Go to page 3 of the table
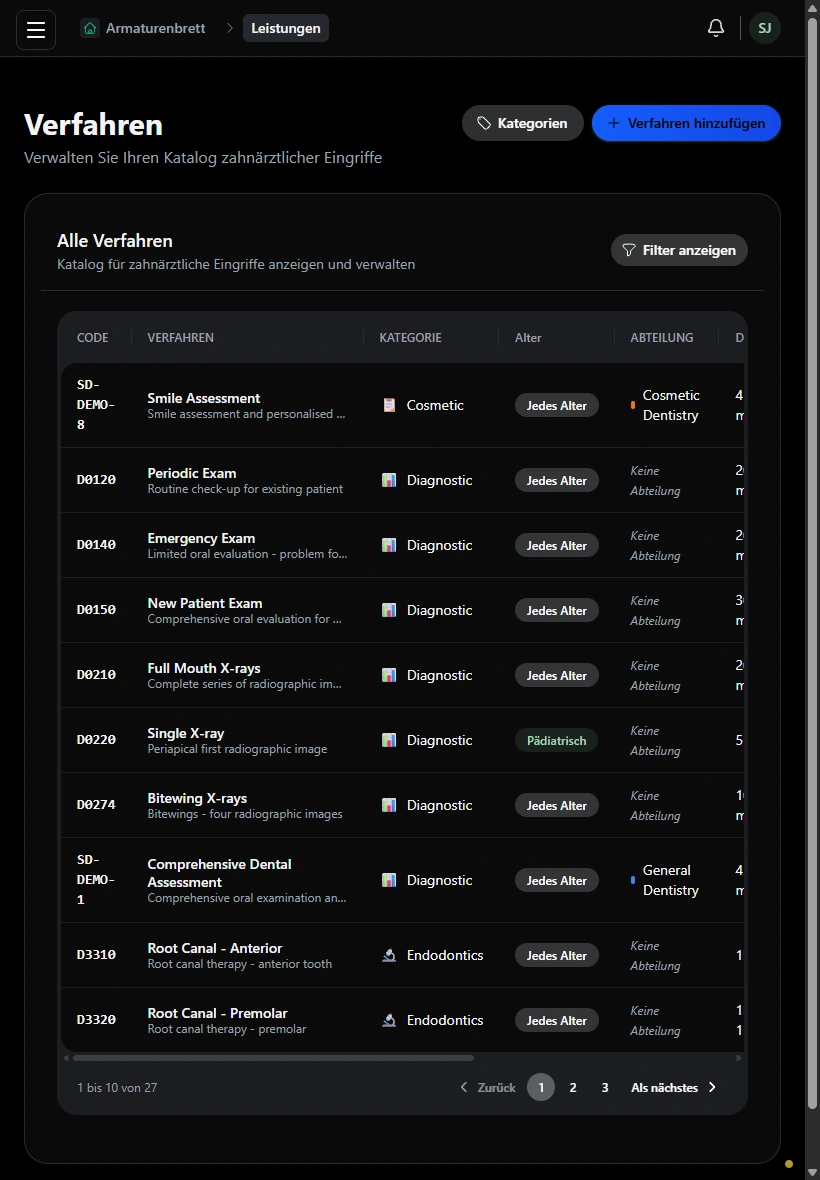Image resolution: width=820 pixels, height=1180 pixels. tap(605, 1087)
